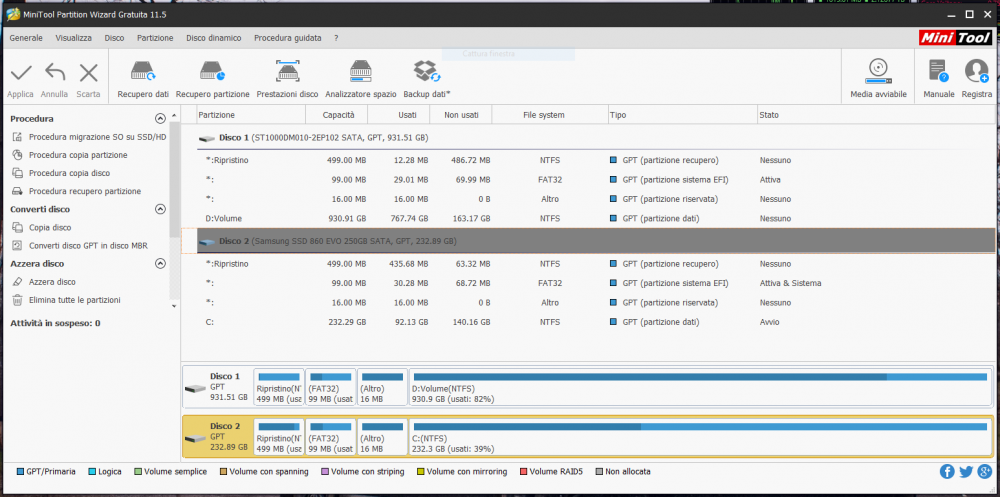Collapse the Converti disco section

pos(160,209)
